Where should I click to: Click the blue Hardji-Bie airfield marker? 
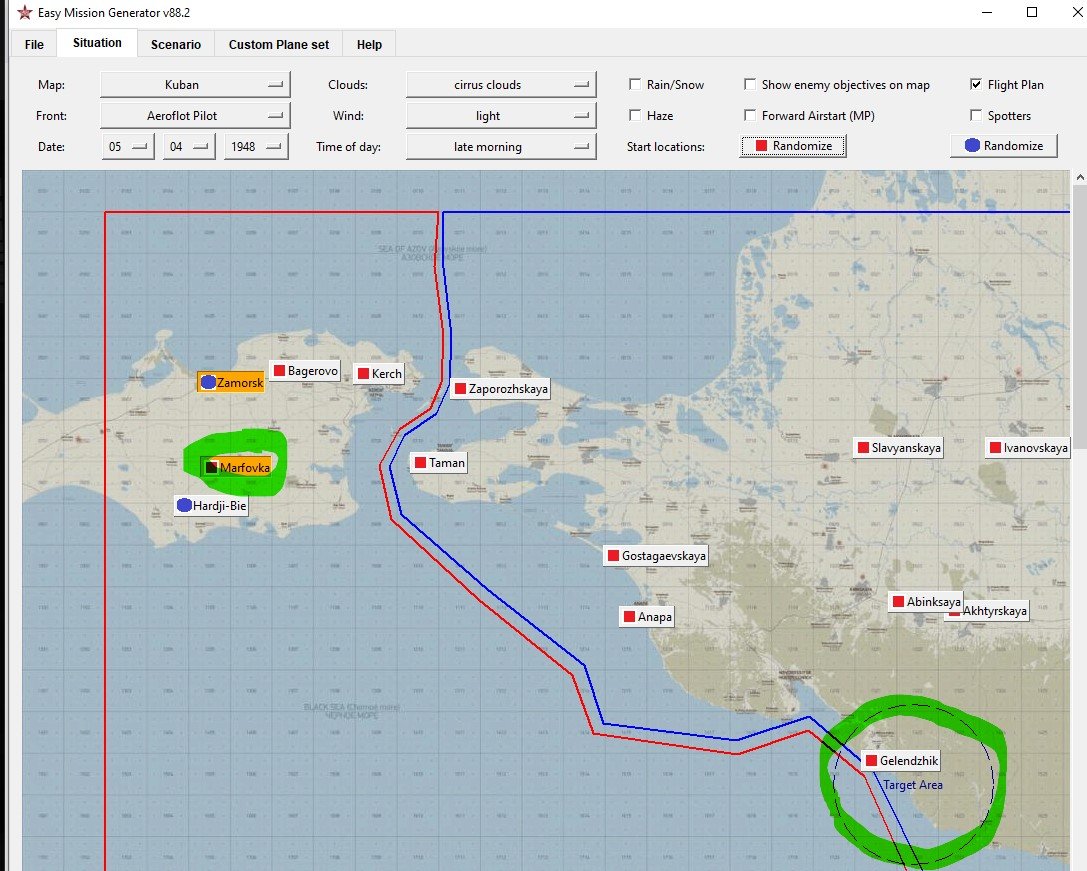pyautogui.click(x=184, y=506)
